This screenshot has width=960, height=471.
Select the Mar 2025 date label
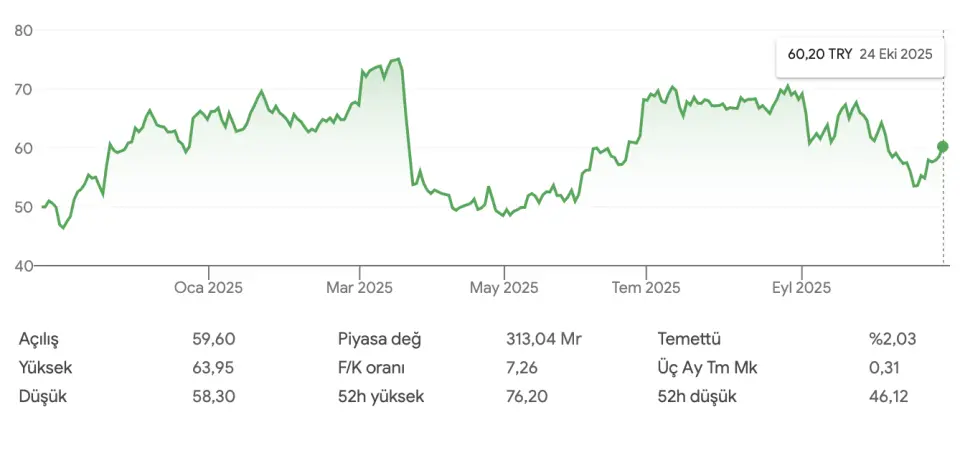360,288
